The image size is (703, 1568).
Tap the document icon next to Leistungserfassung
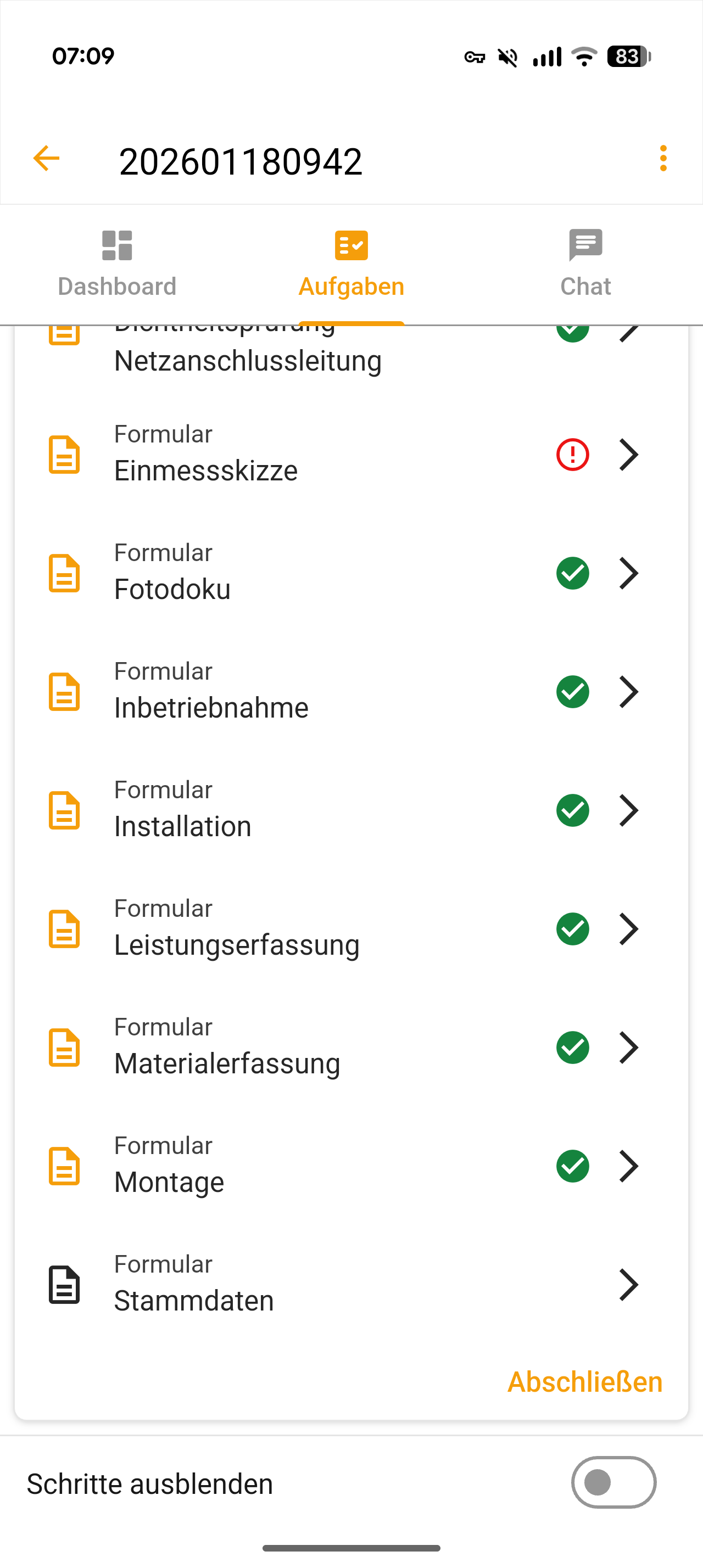coord(64,929)
